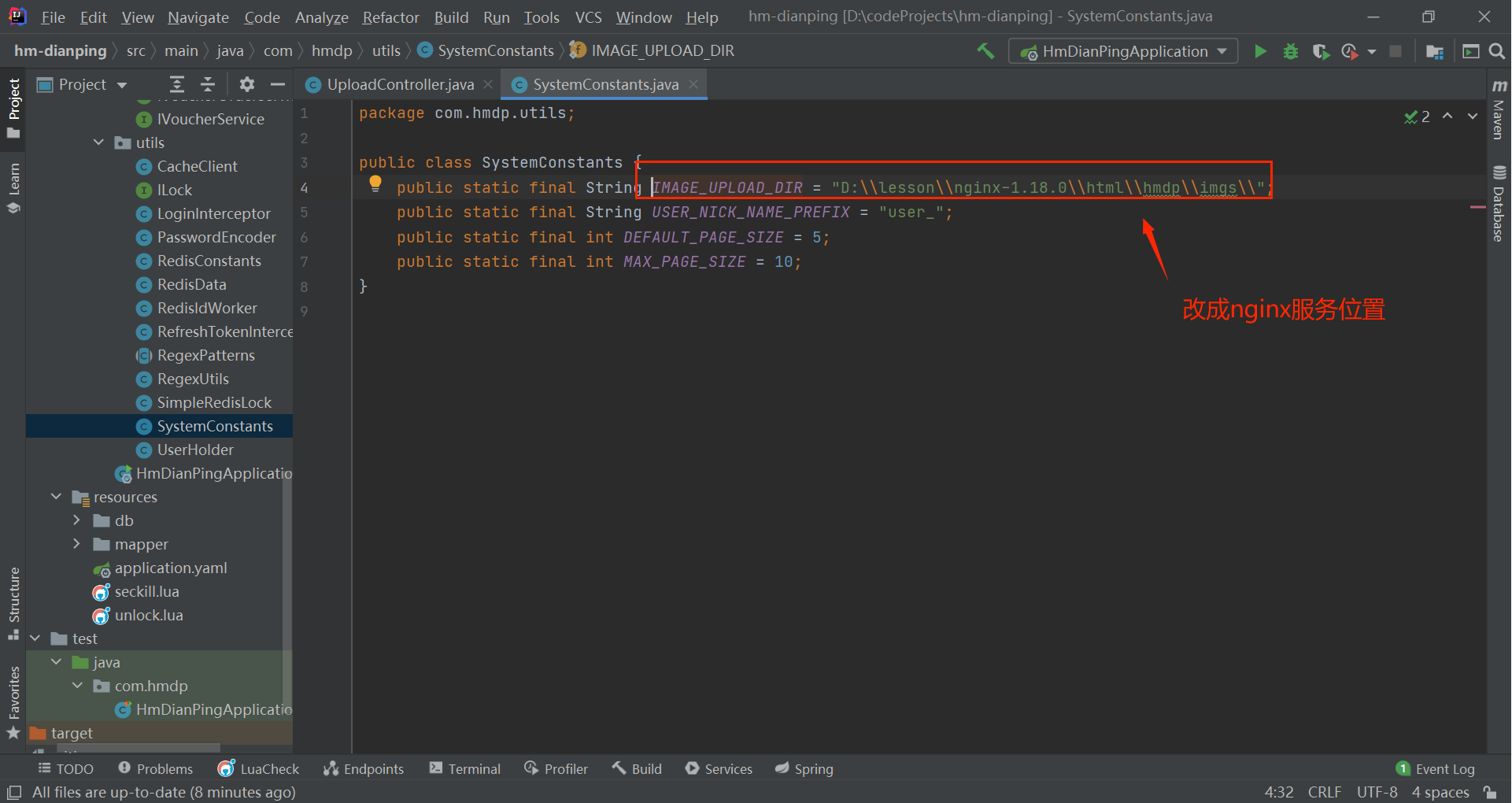The image size is (1512, 803).
Task: Open the Favorites side panel
Action: [x=13, y=702]
